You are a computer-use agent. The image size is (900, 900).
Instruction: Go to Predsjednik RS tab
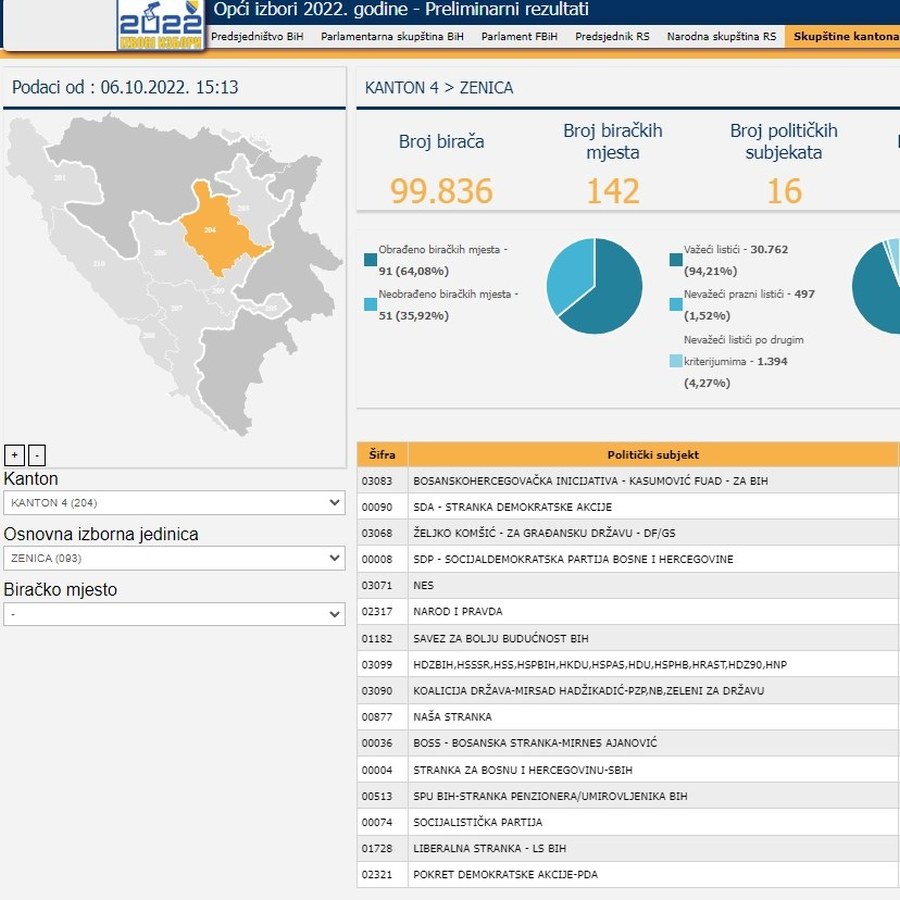click(x=612, y=37)
